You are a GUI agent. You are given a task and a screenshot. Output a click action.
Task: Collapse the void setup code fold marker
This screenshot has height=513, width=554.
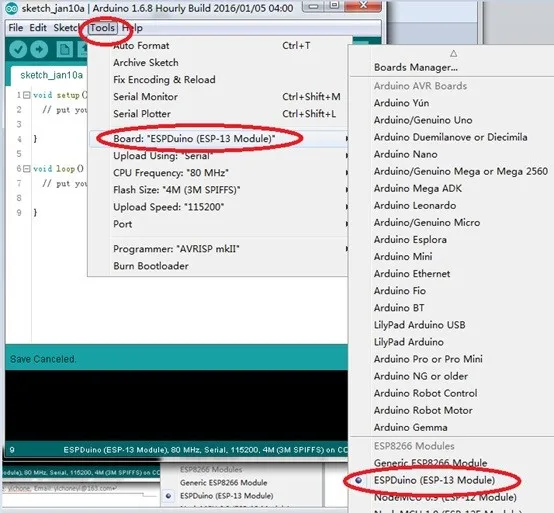26,95
